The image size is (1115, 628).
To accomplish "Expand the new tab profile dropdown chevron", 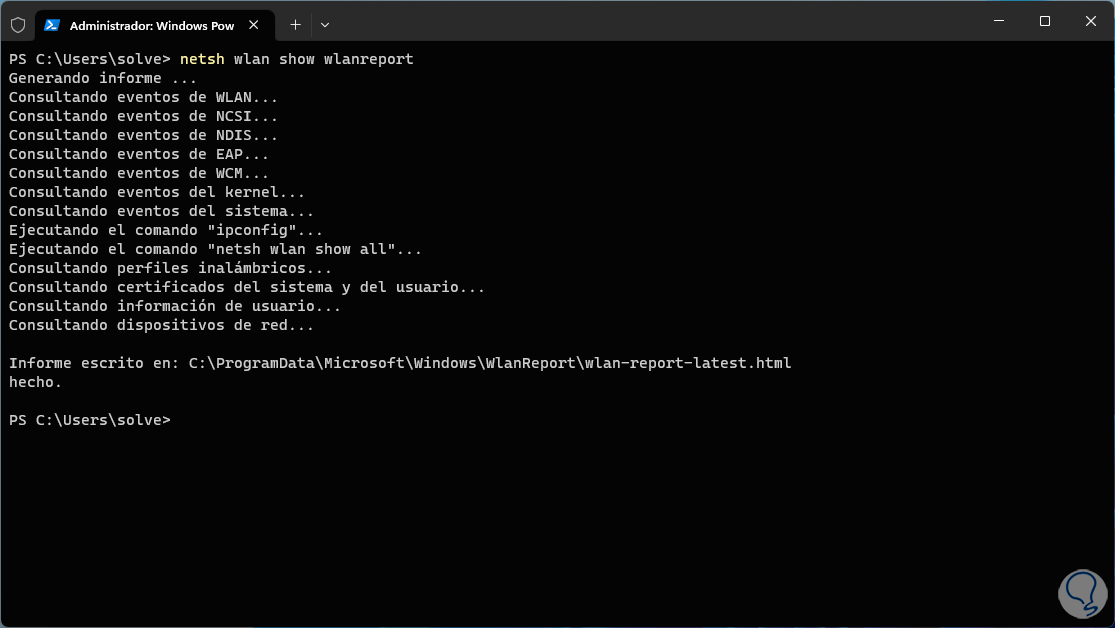I will pos(325,25).
